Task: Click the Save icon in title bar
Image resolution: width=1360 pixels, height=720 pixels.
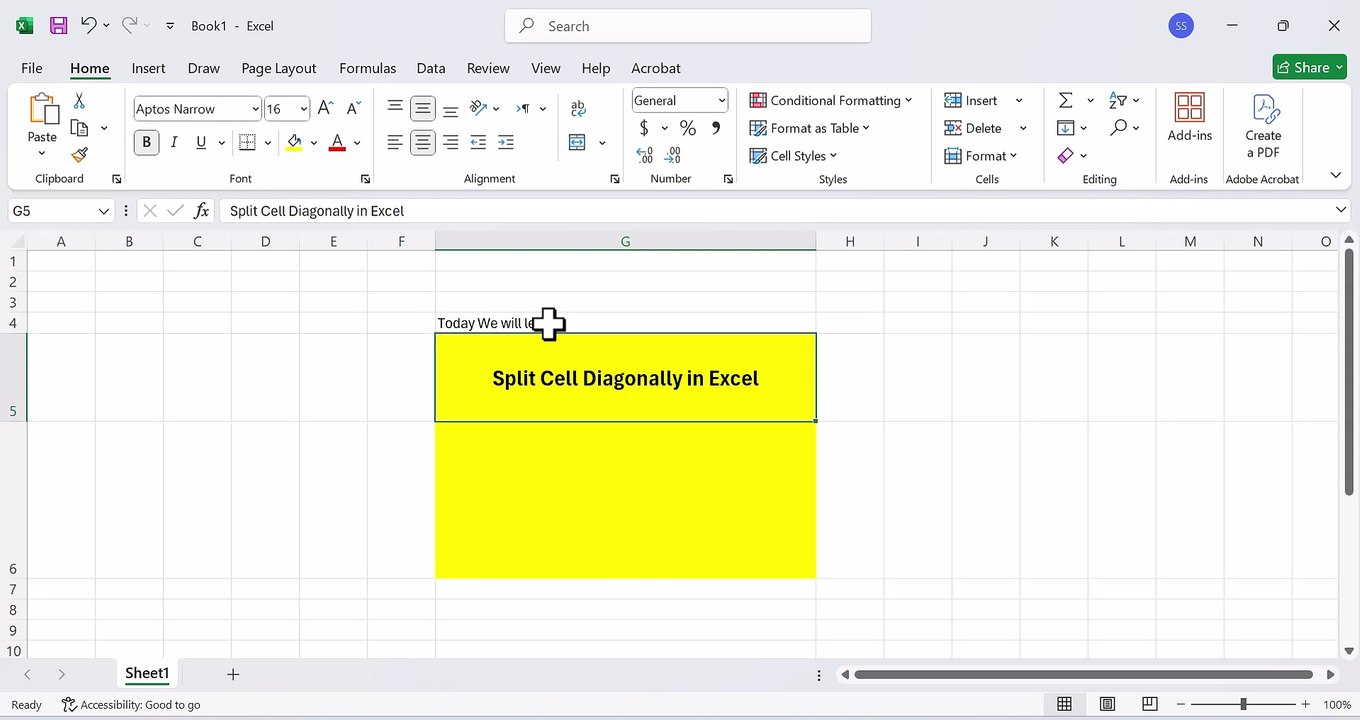Action: (x=58, y=26)
